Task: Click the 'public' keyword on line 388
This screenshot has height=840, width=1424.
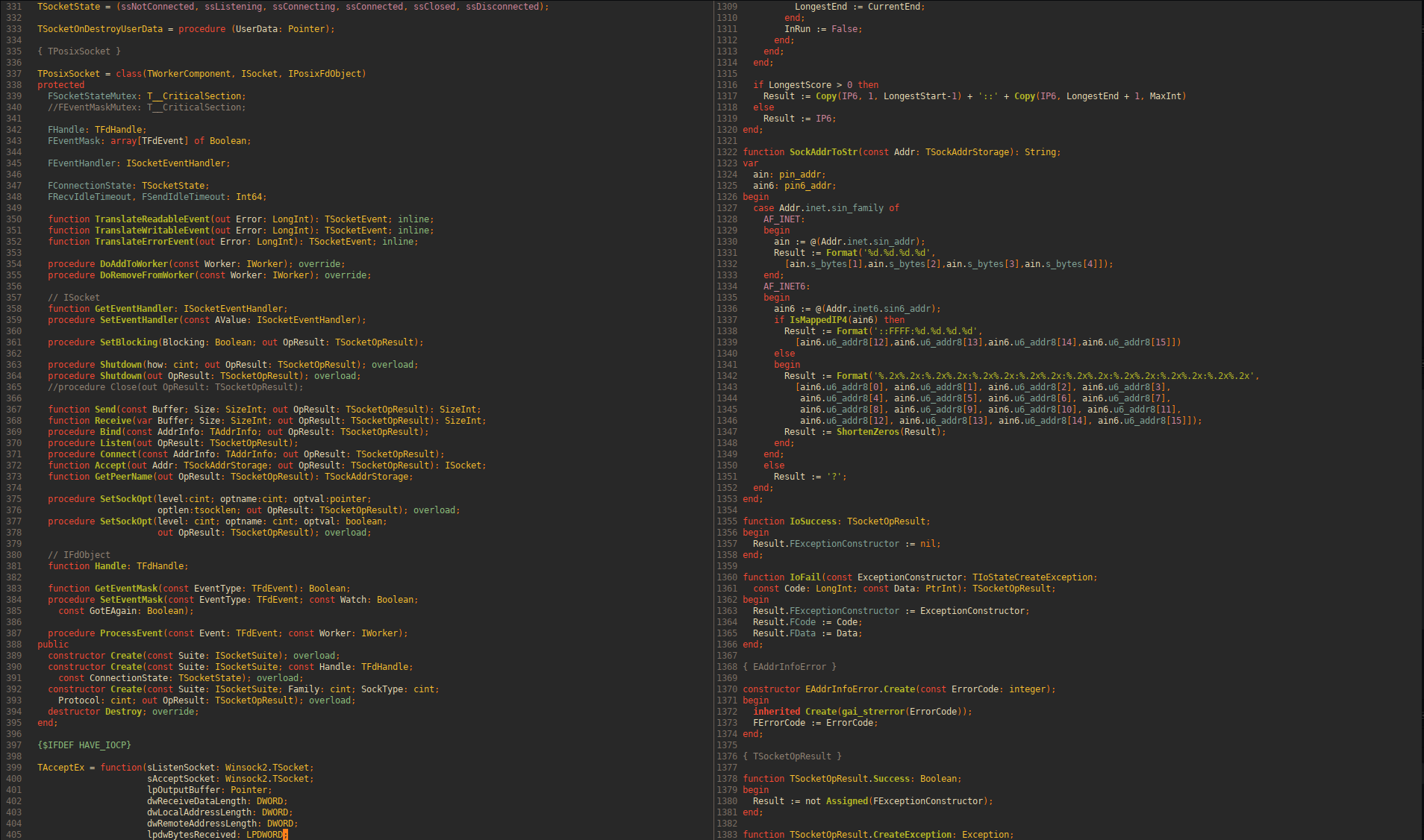Action: [x=53, y=645]
